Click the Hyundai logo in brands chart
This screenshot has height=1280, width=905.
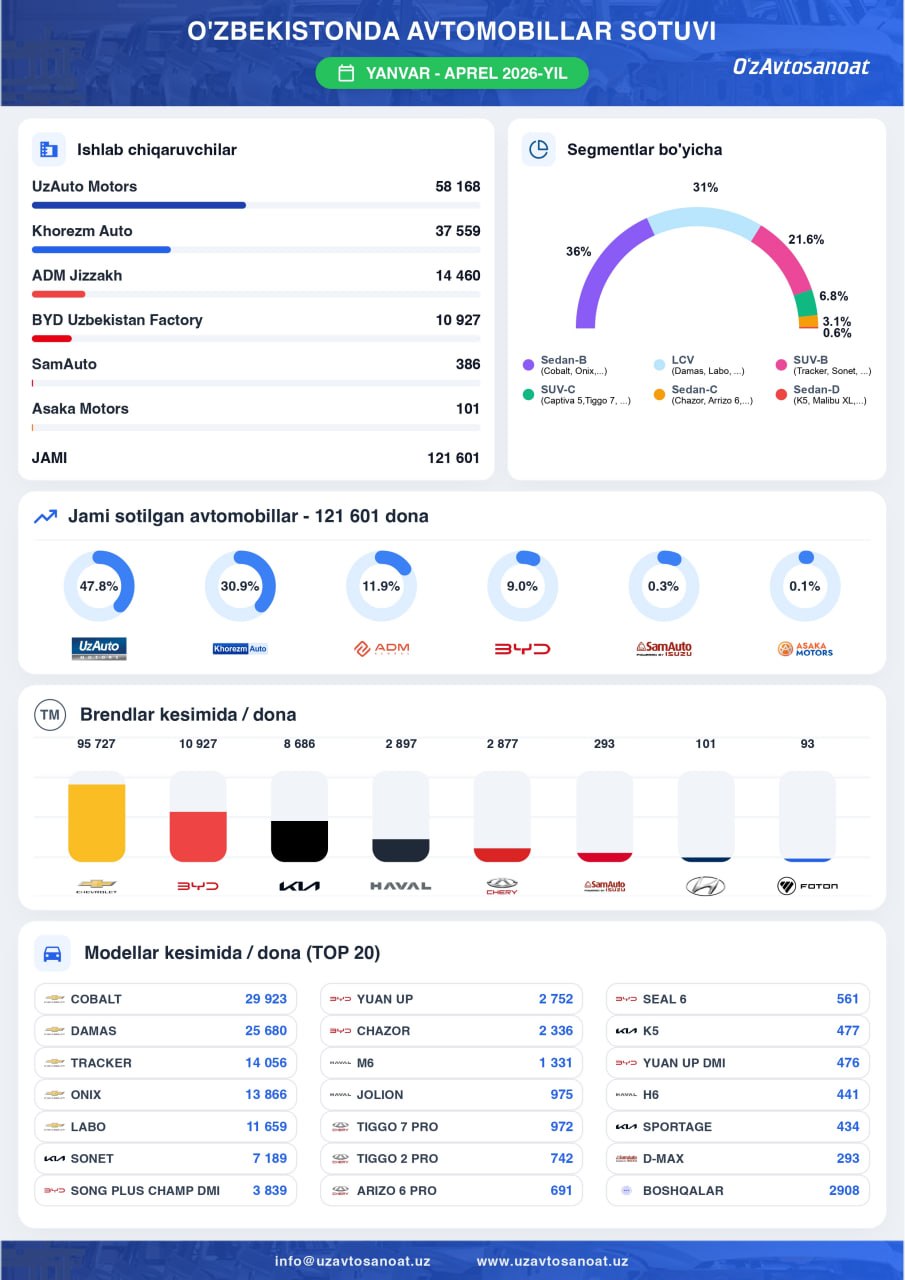(x=706, y=886)
